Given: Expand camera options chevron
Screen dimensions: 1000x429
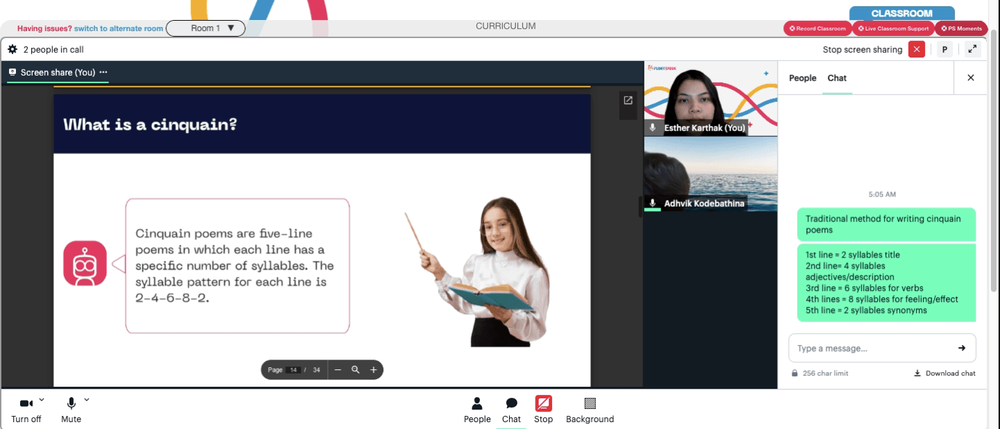Looking at the screenshot, I should (41, 400).
